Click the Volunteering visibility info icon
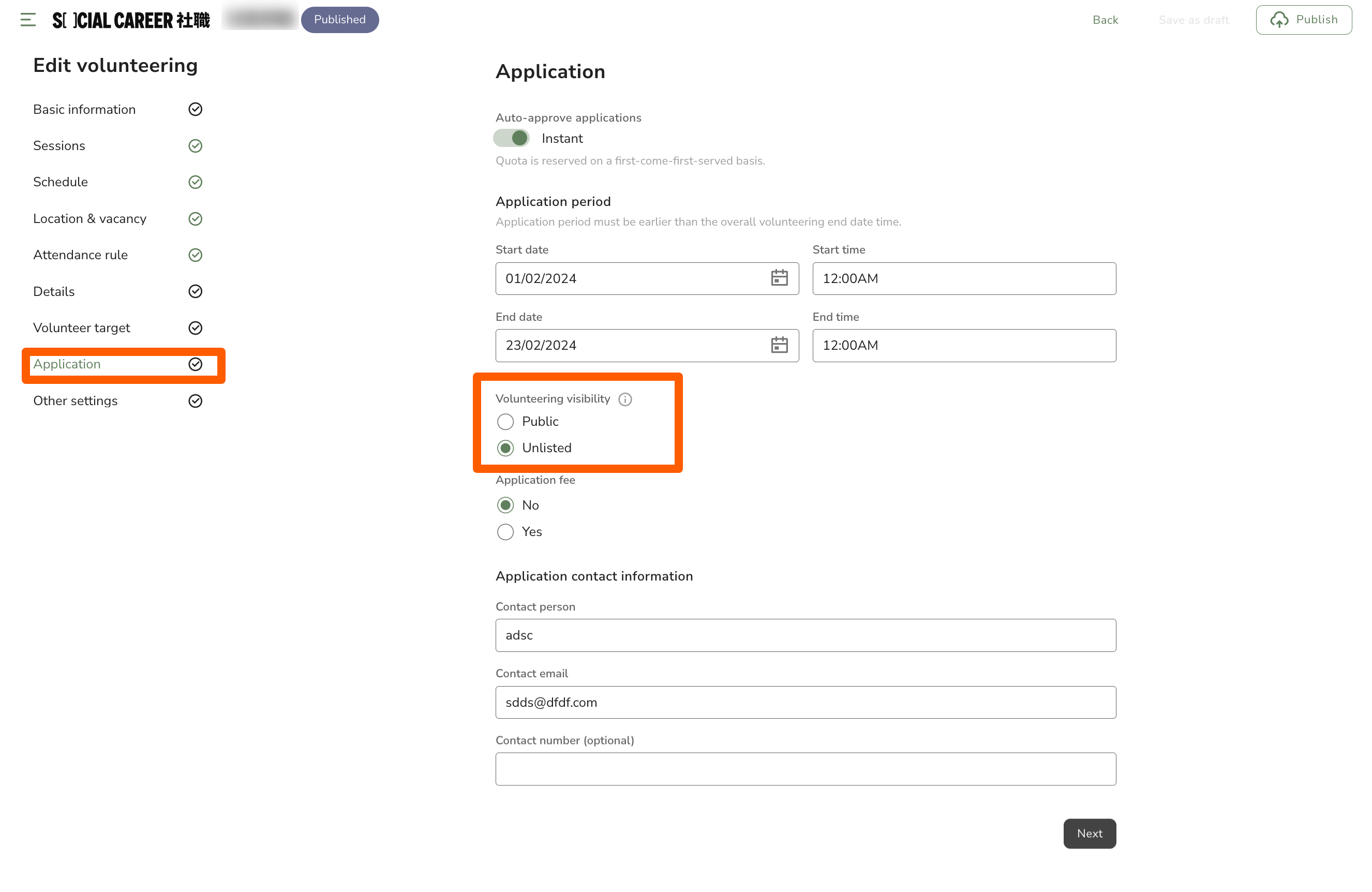This screenshot has height=892, width=1372. [625, 399]
